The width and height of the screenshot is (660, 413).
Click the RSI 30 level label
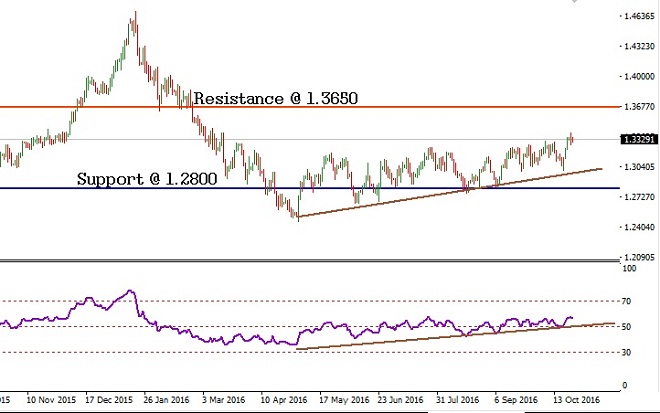626,352
